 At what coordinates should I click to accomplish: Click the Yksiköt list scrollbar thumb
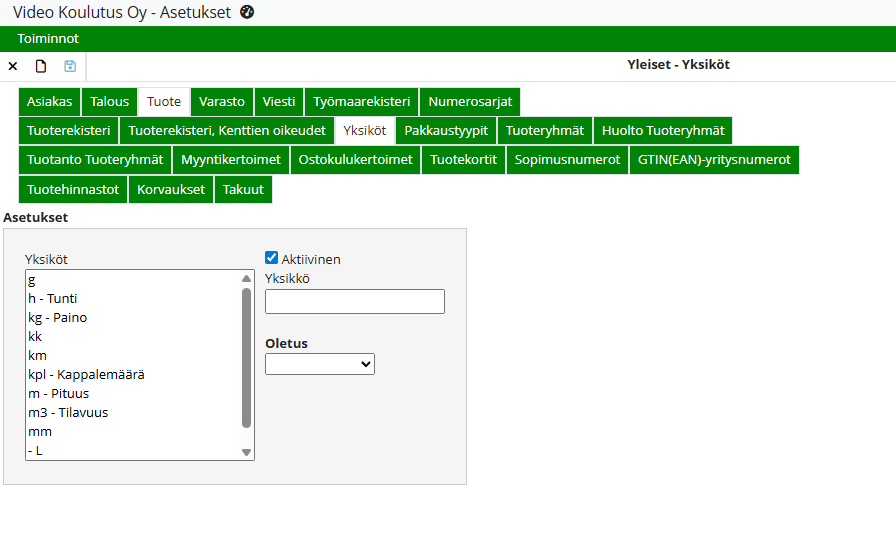[247, 357]
